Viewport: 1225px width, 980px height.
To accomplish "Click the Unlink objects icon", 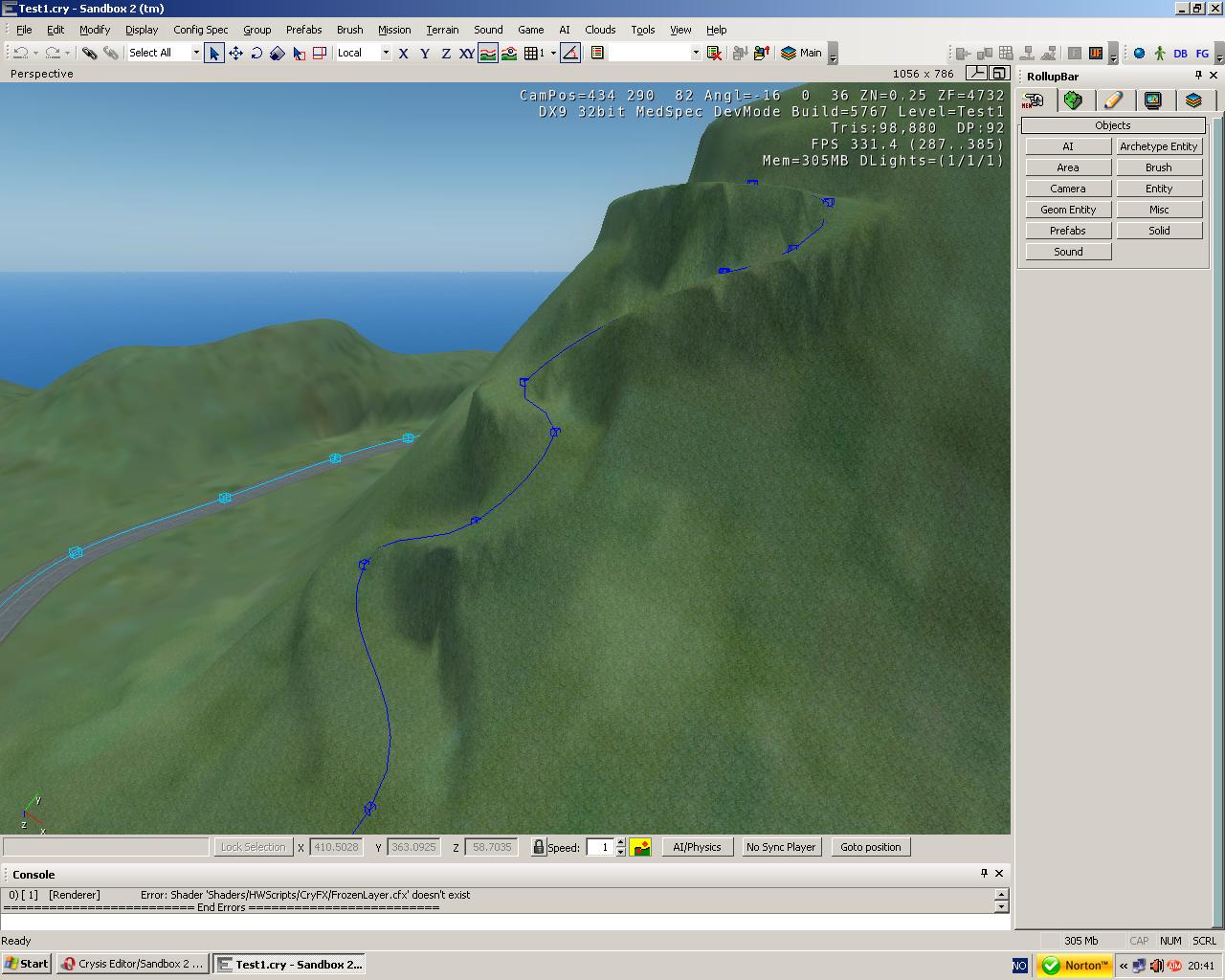I will coord(110,53).
